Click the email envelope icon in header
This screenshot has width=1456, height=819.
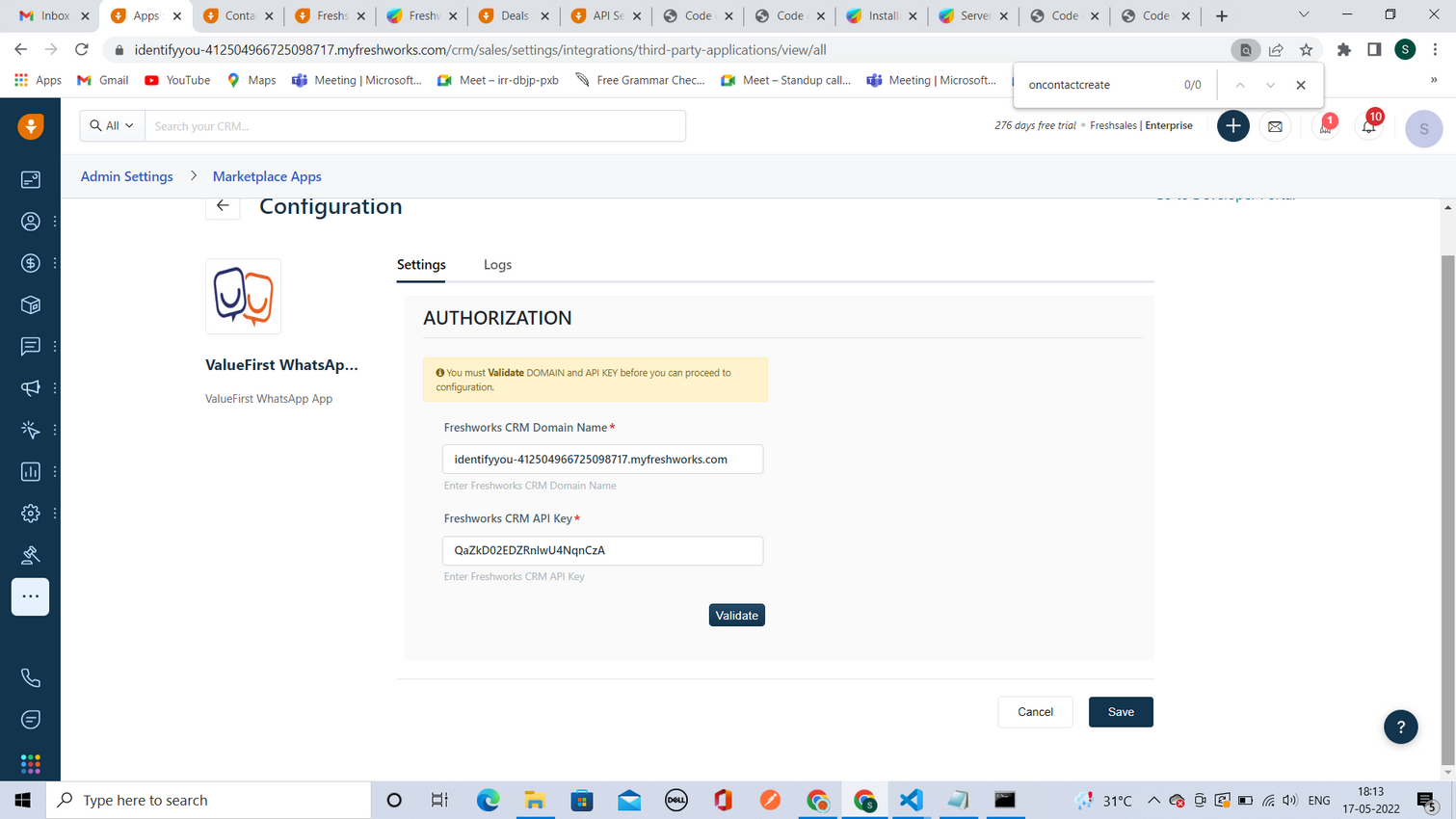pos(1275,126)
